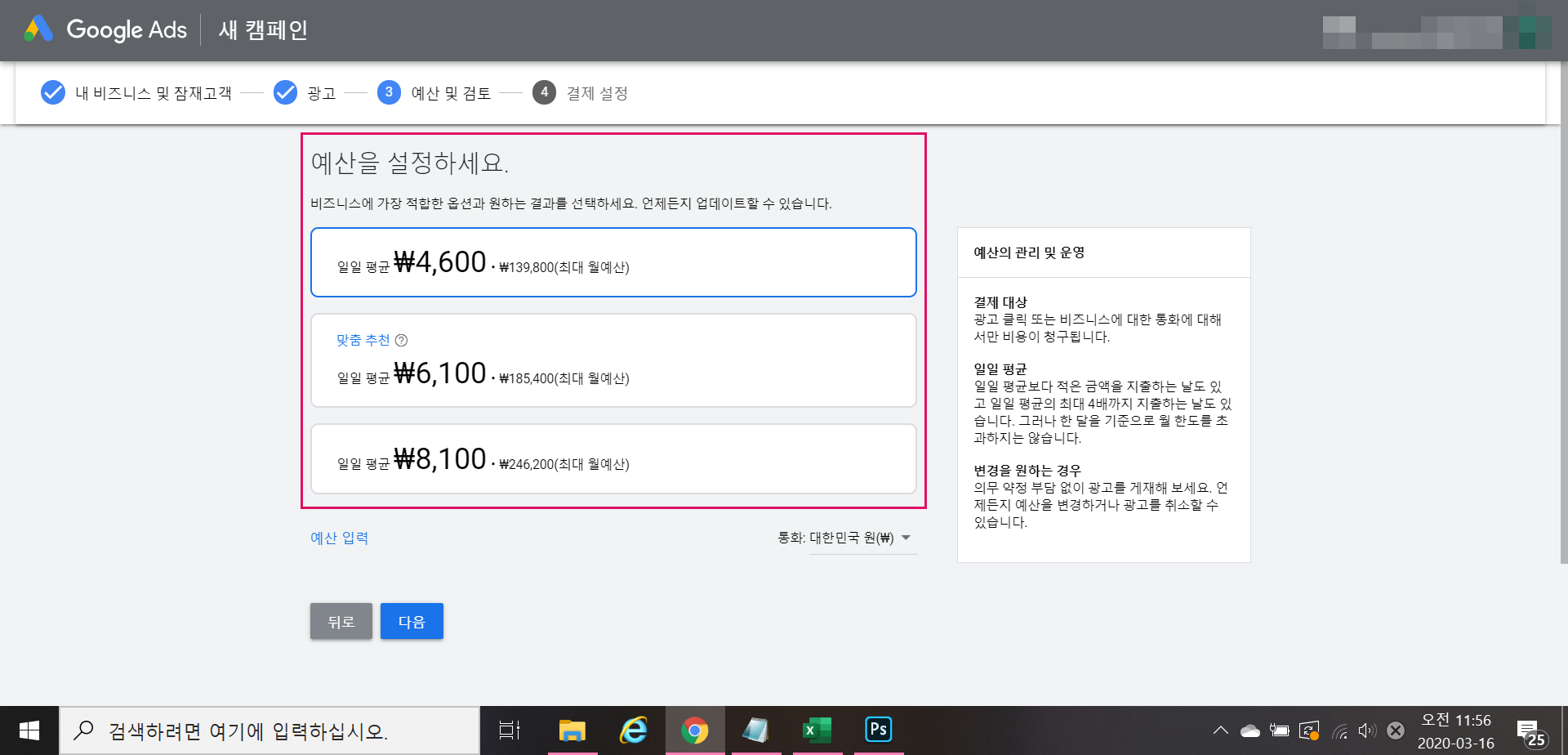Click the OneDrive cloud tray icon

point(1250,730)
